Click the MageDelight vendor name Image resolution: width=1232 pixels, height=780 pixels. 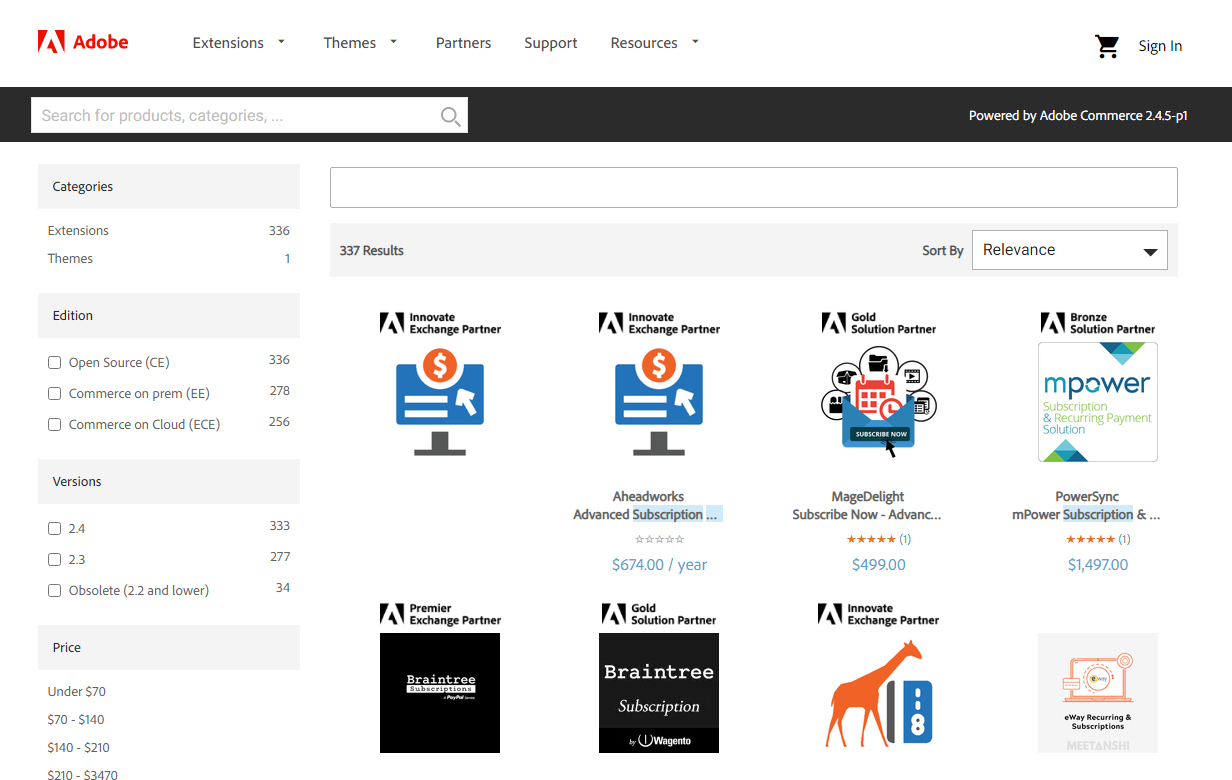(868, 496)
